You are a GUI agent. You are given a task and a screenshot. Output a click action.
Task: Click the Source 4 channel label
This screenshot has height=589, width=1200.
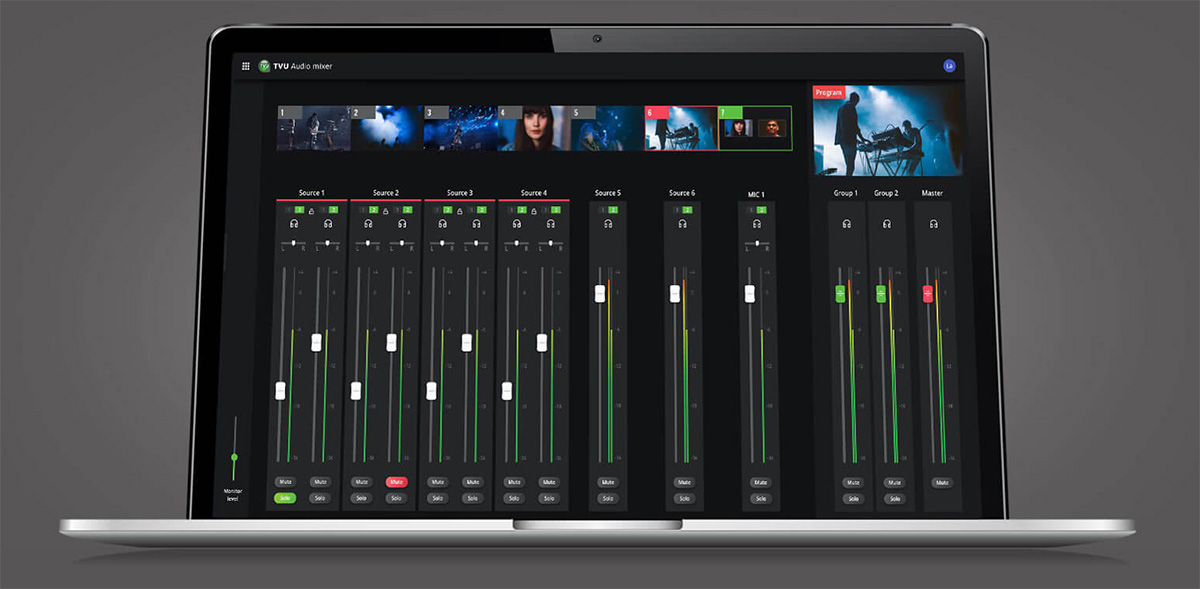pyautogui.click(x=534, y=193)
